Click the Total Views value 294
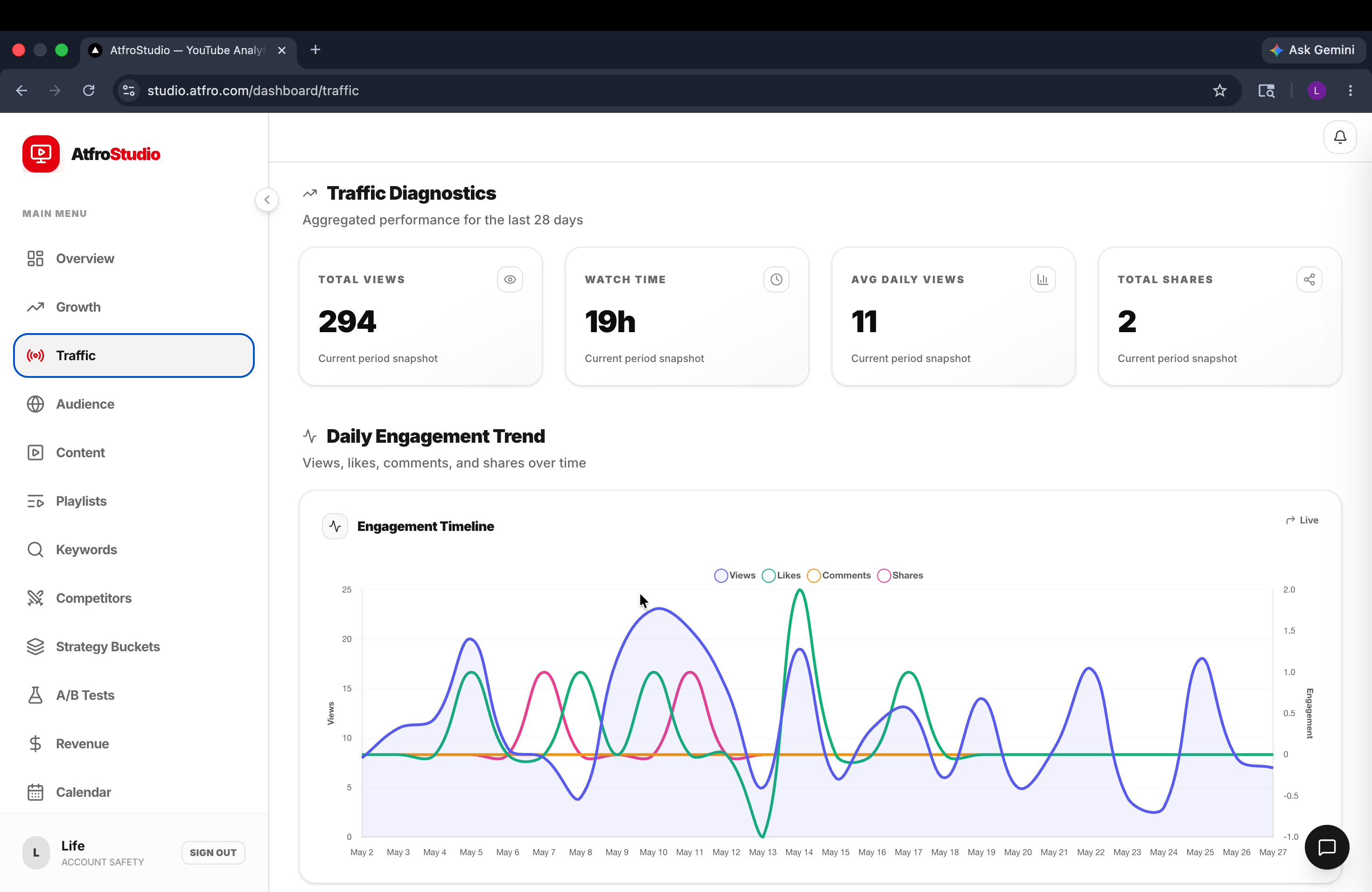 coord(348,321)
